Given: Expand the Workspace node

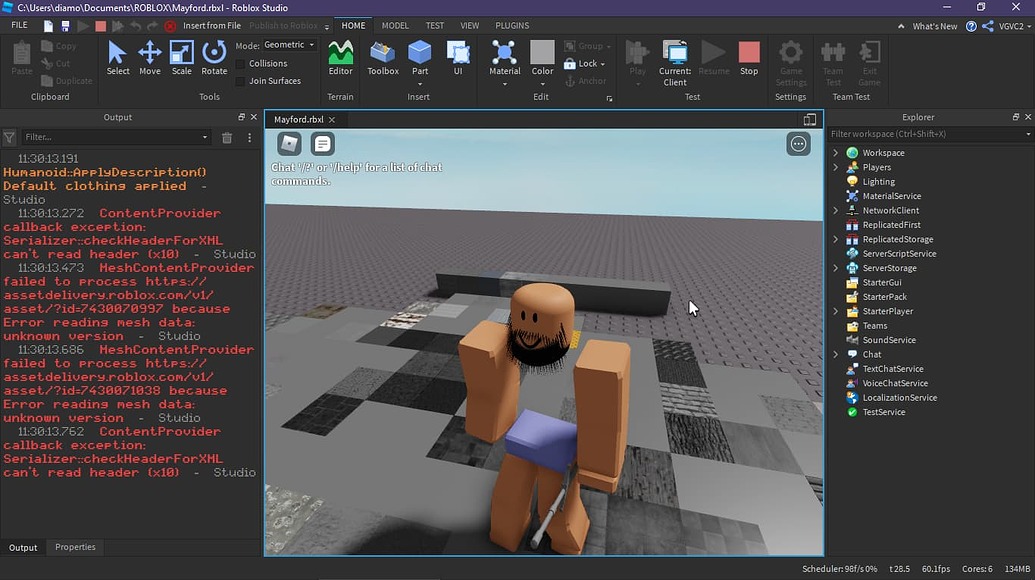Looking at the screenshot, I should 836,152.
